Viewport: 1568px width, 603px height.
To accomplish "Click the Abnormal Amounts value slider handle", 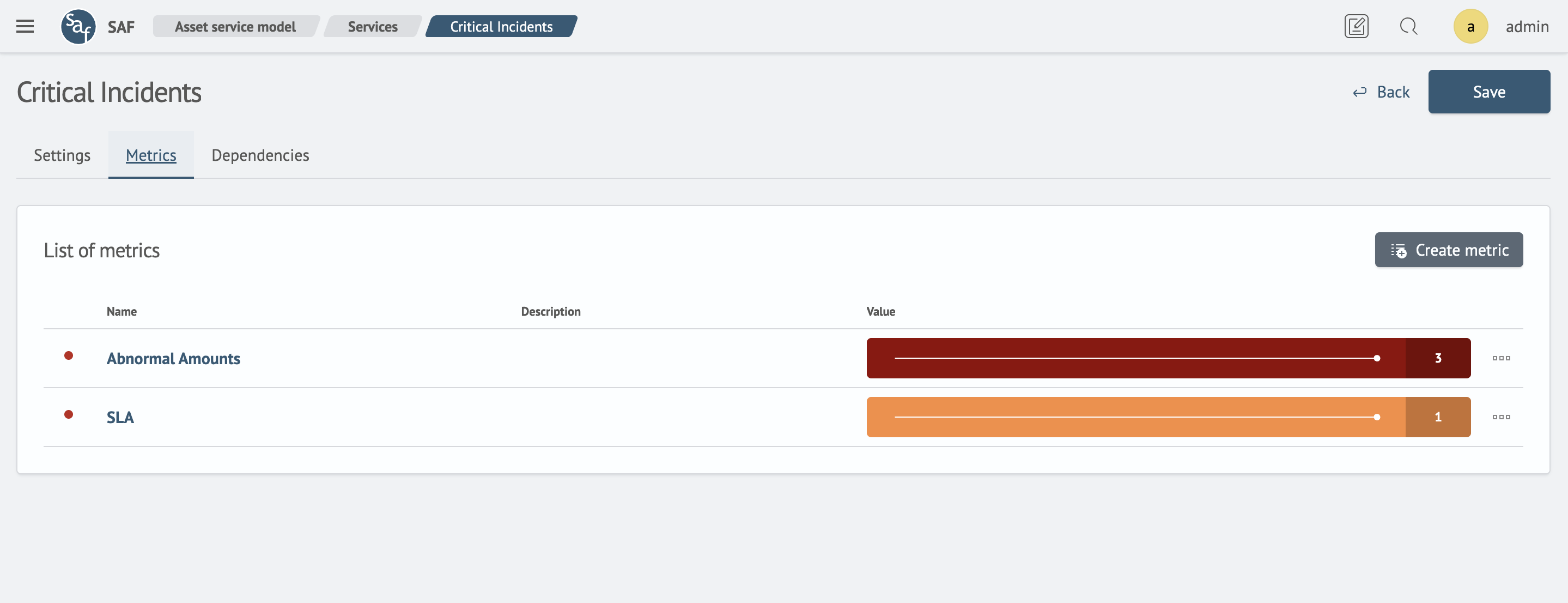I will (x=1377, y=358).
